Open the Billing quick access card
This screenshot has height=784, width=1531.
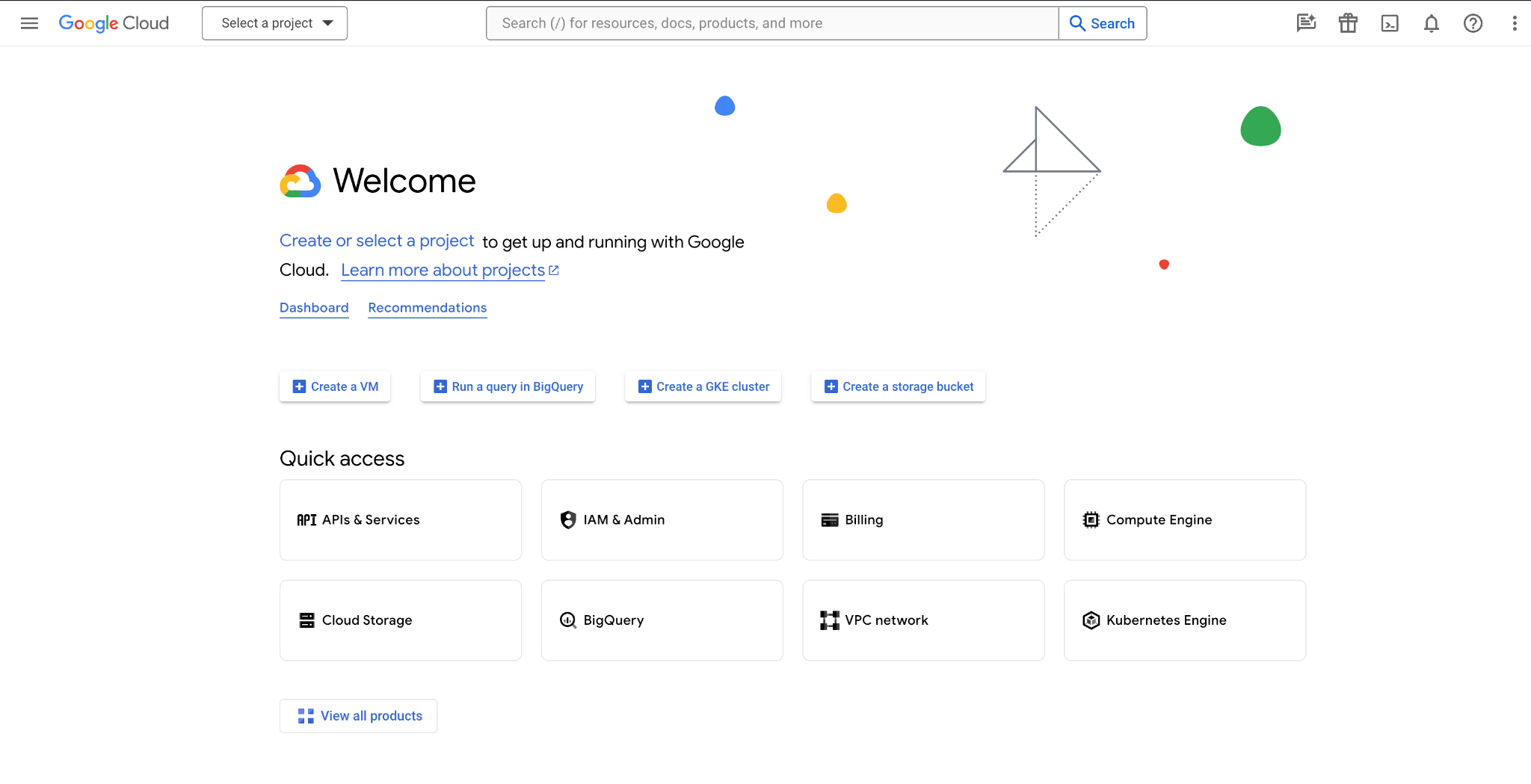pyautogui.click(x=923, y=520)
